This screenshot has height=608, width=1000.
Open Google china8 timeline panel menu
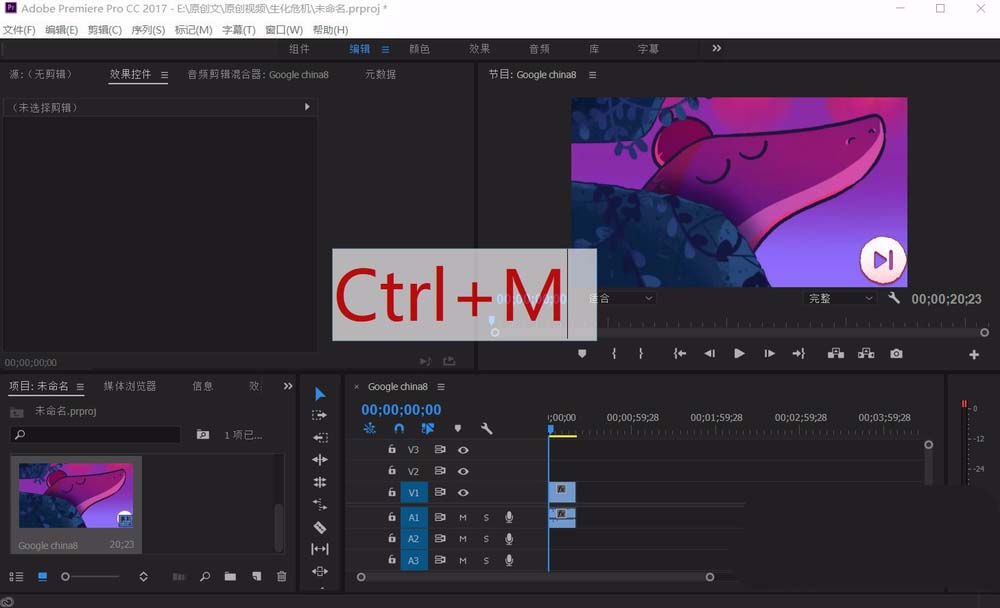pyautogui.click(x=441, y=387)
